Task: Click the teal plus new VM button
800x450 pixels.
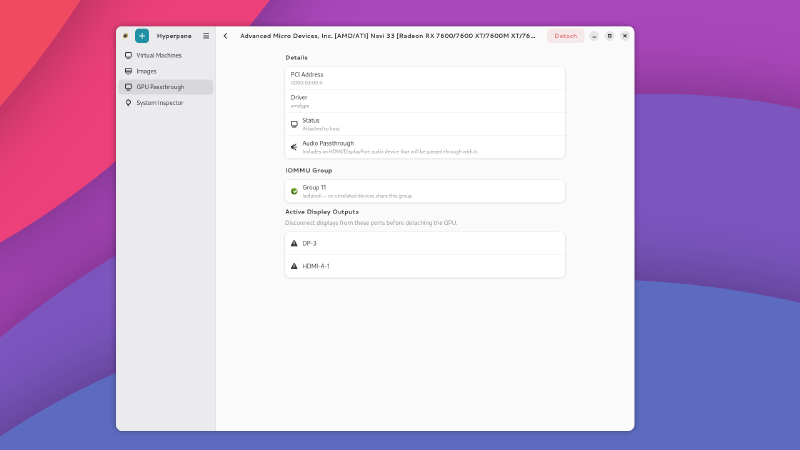Action: [x=141, y=35]
